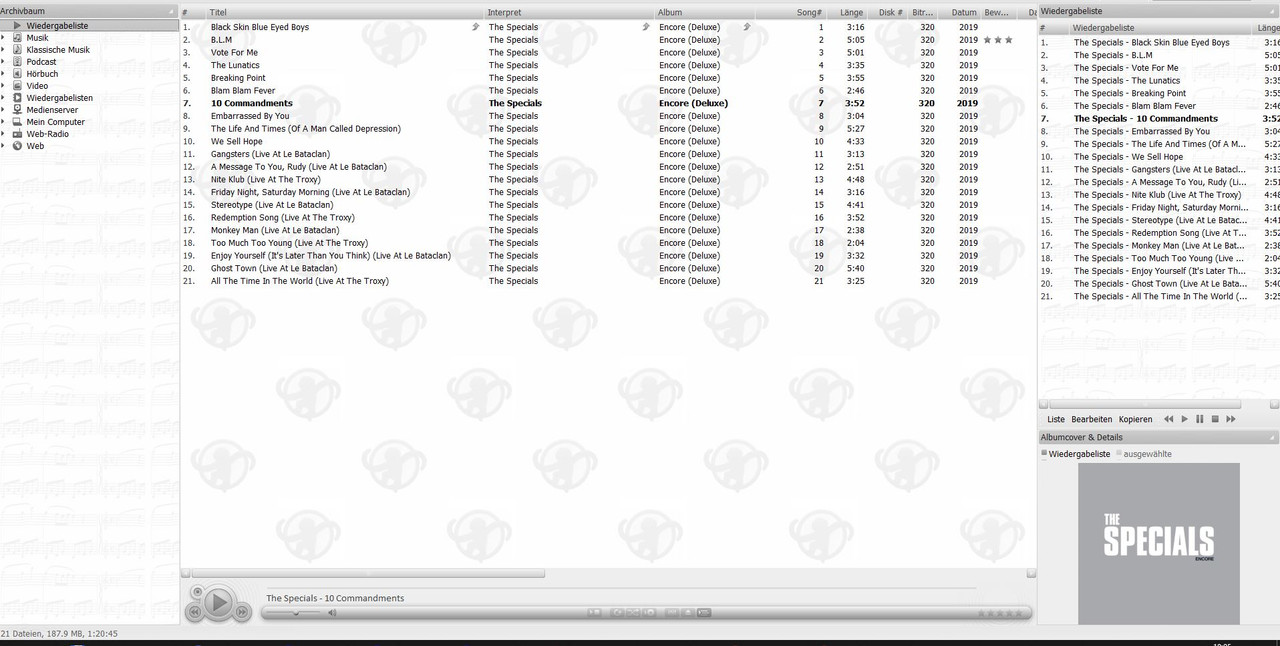This screenshot has height=646, width=1280.
Task: Expand the Web-Radio tree node
Action: [3, 133]
